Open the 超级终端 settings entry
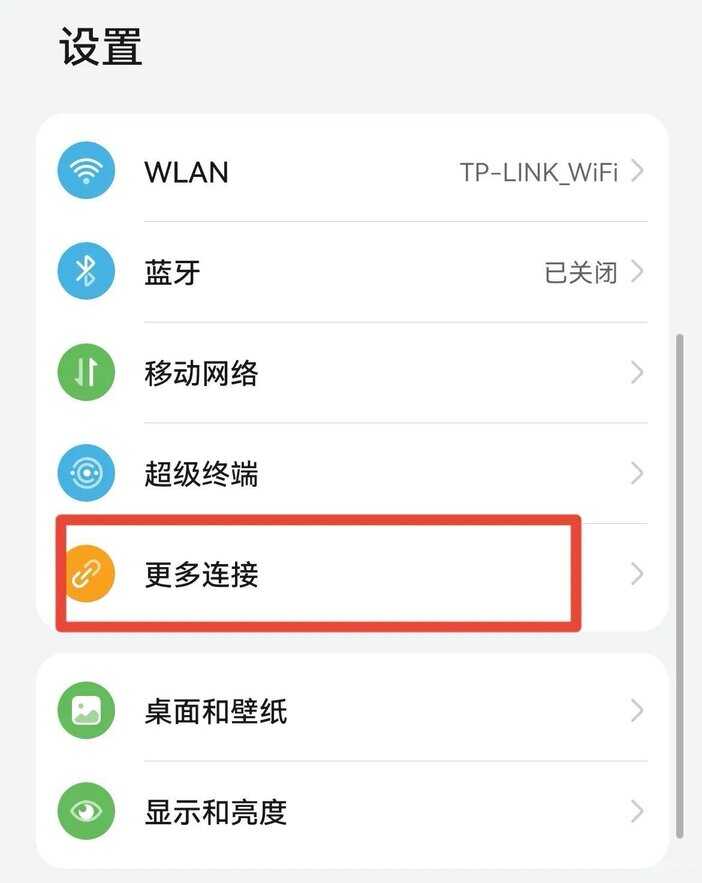Viewport: 702px width, 883px height. (352, 473)
